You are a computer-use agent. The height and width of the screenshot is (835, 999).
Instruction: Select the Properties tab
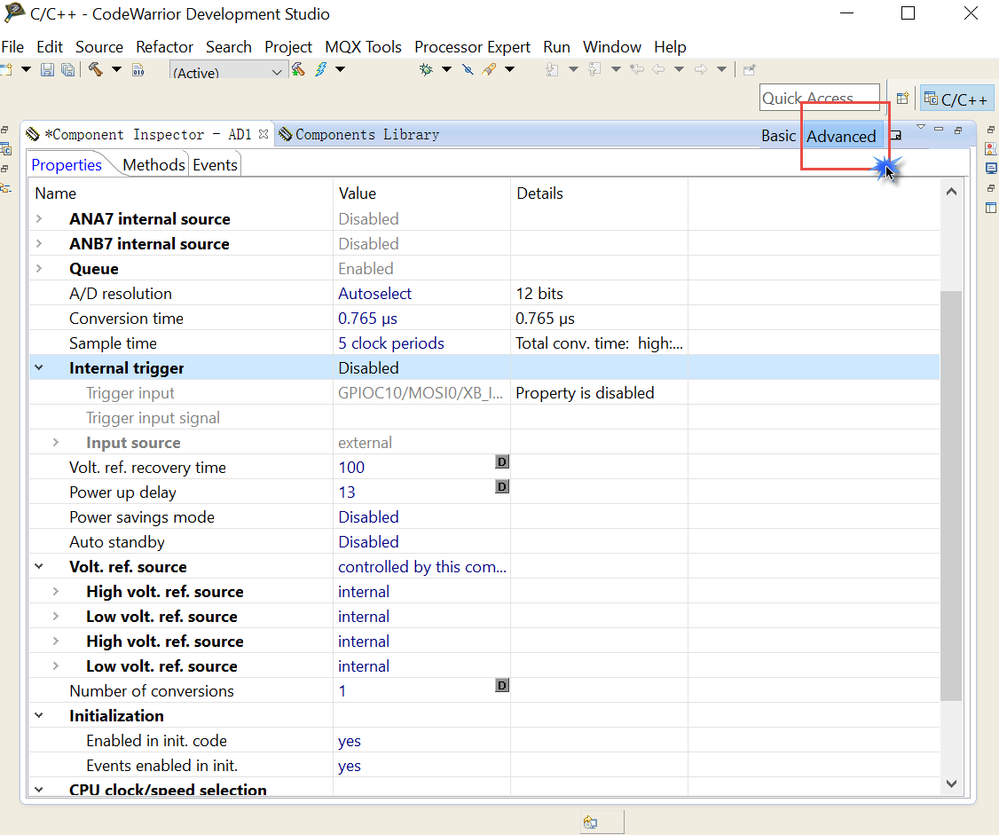coord(66,165)
